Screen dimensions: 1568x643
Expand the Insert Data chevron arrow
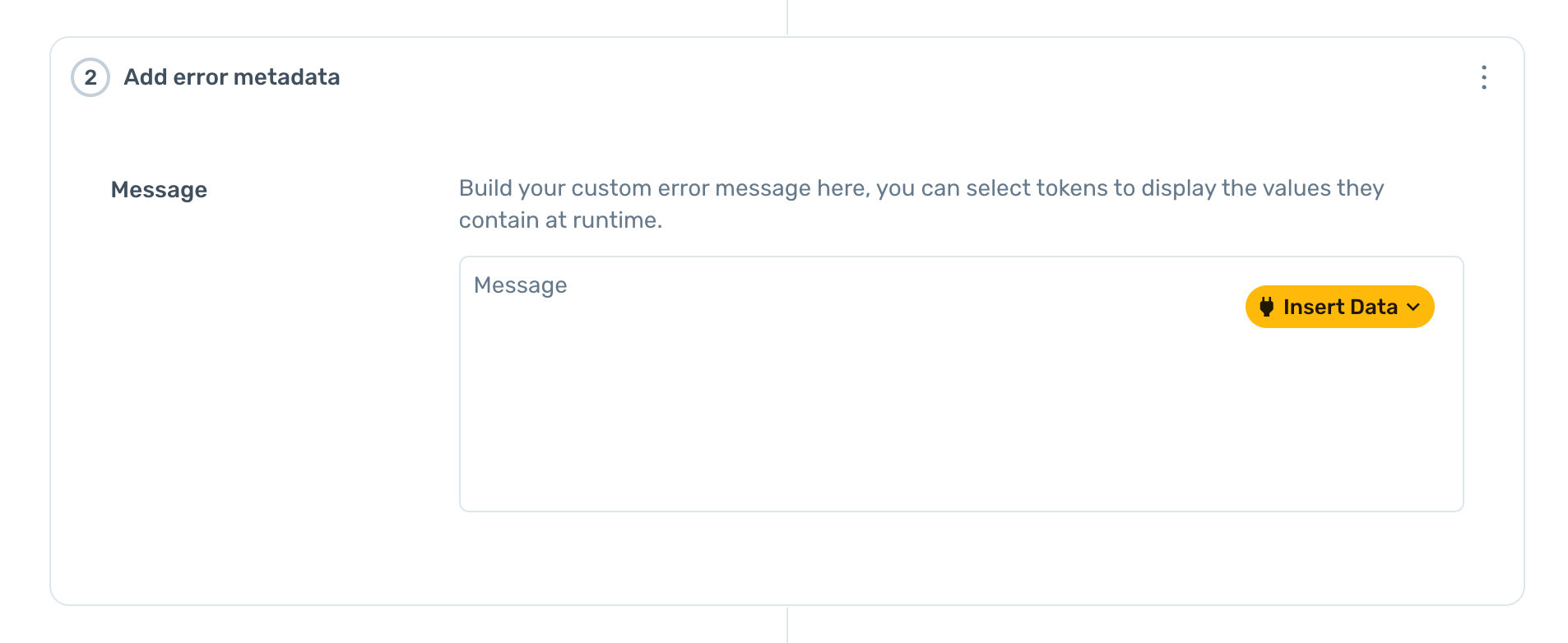pyautogui.click(x=1413, y=307)
